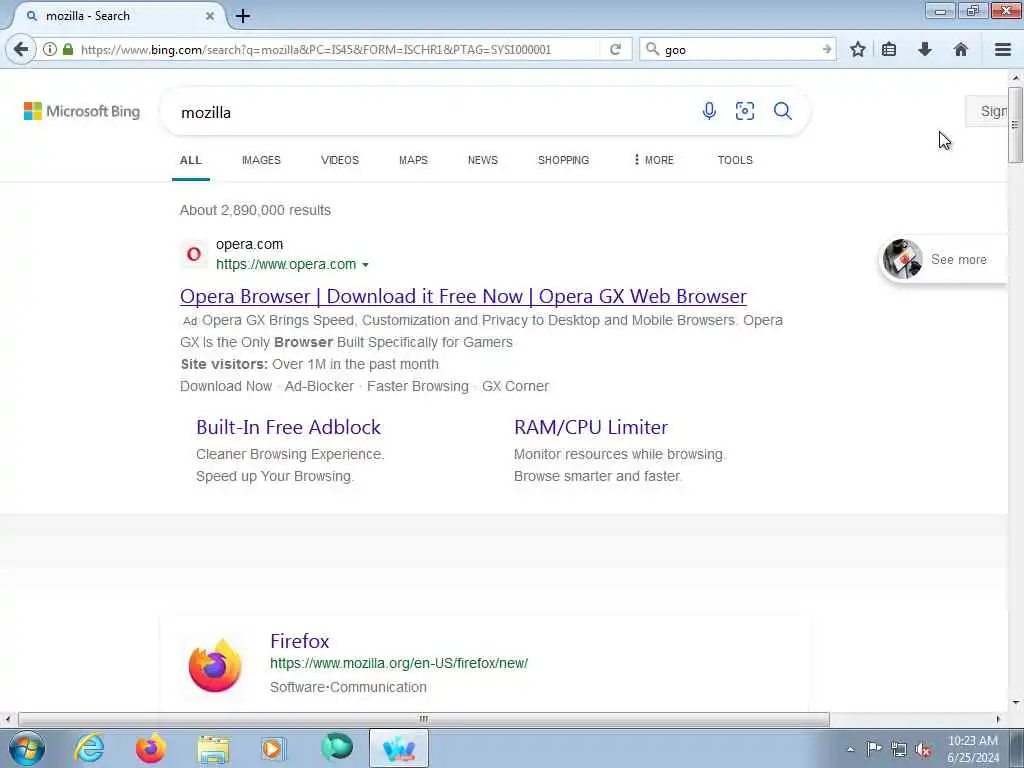Viewport: 1024px width, 768px height.
Task: Show hidden tray icons arrow
Action: pos(850,750)
